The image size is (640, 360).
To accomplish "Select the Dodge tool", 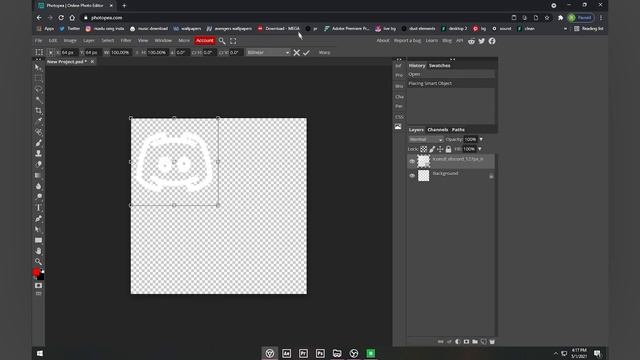I will coord(38,197).
